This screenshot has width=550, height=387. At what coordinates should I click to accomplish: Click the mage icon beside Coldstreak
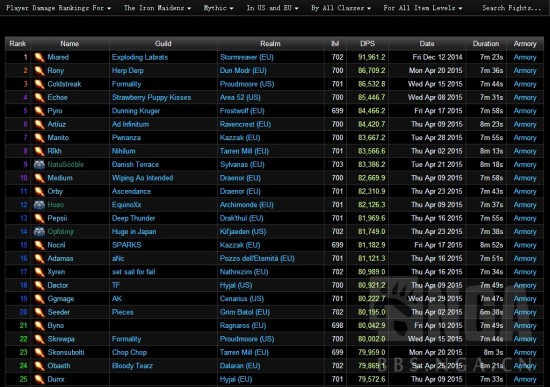tap(39, 84)
